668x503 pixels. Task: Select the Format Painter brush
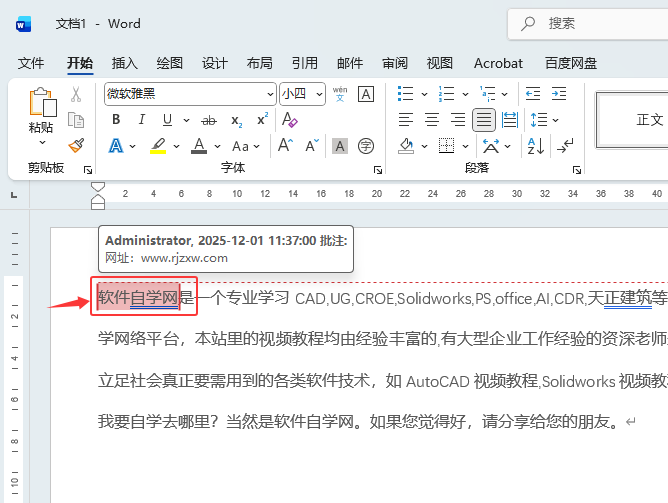(76, 146)
